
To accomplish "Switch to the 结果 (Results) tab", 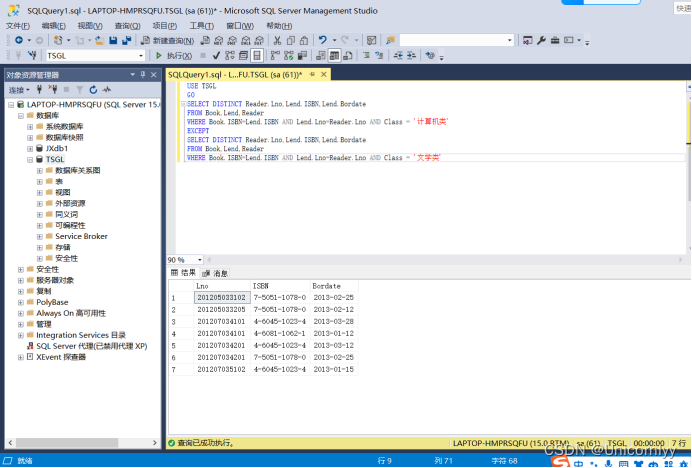I will point(183,273).
